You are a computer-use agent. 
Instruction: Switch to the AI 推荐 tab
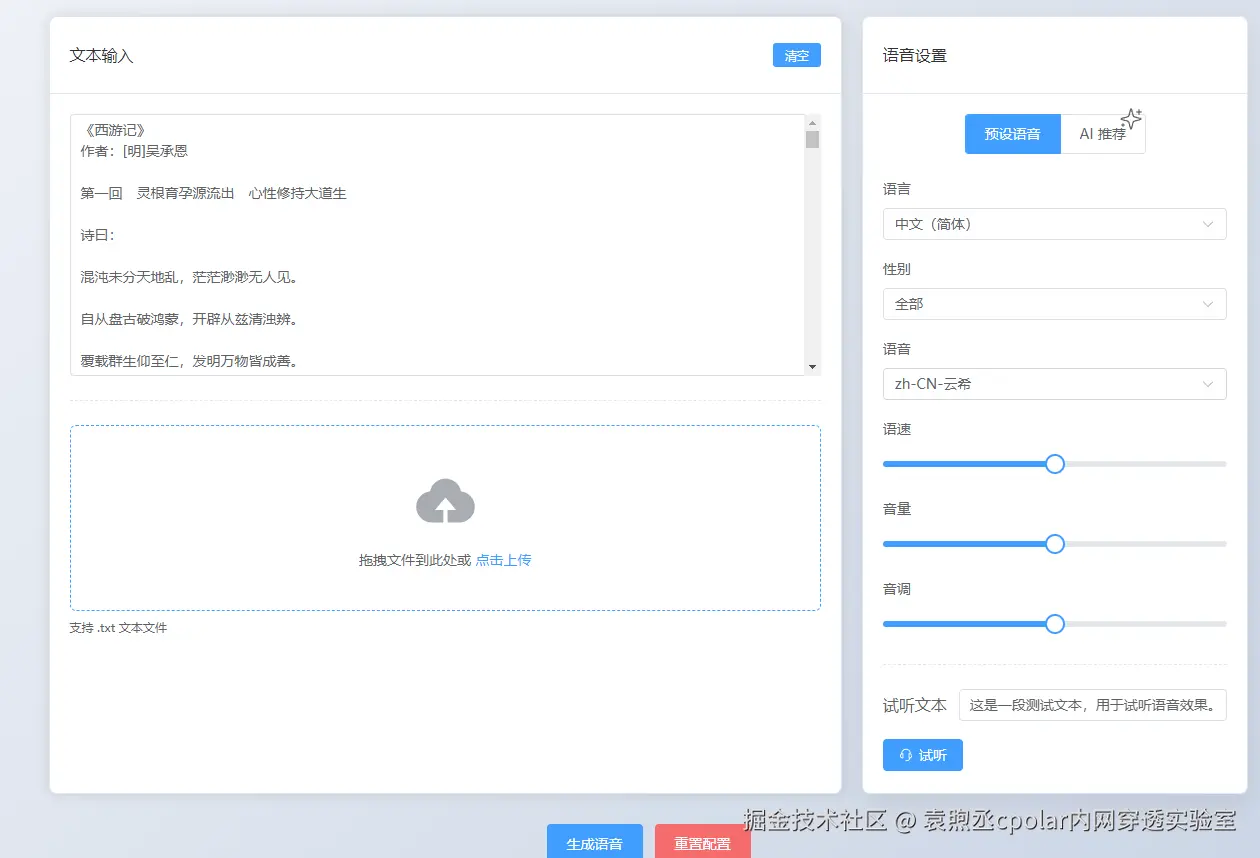click(x=1102, y=134)
